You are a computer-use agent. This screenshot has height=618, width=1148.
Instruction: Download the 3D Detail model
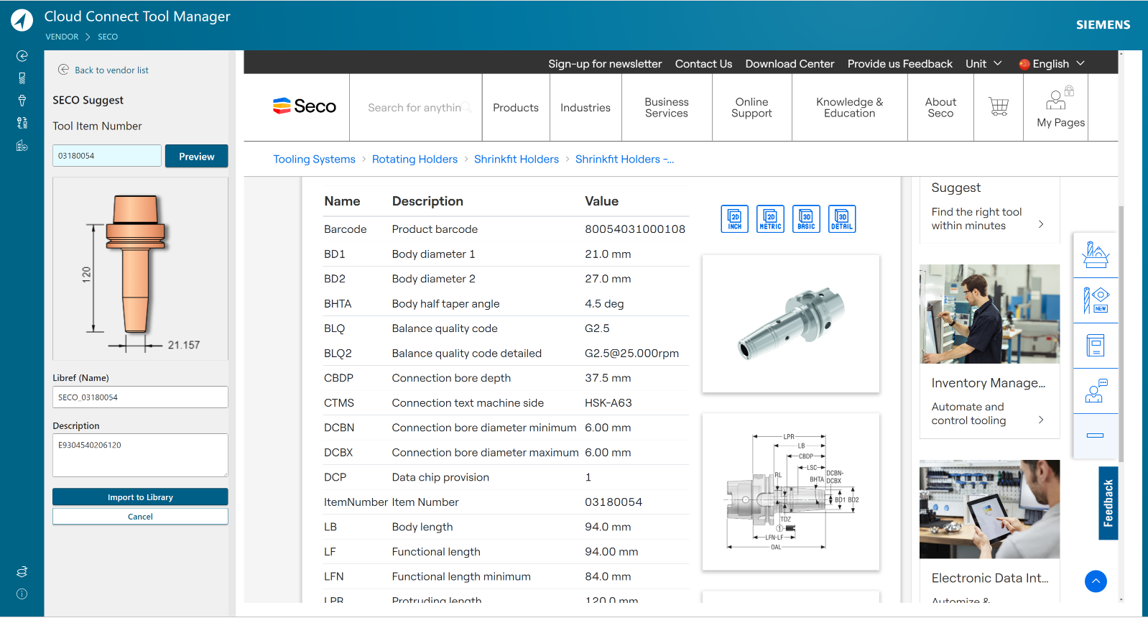click(842, 219)
